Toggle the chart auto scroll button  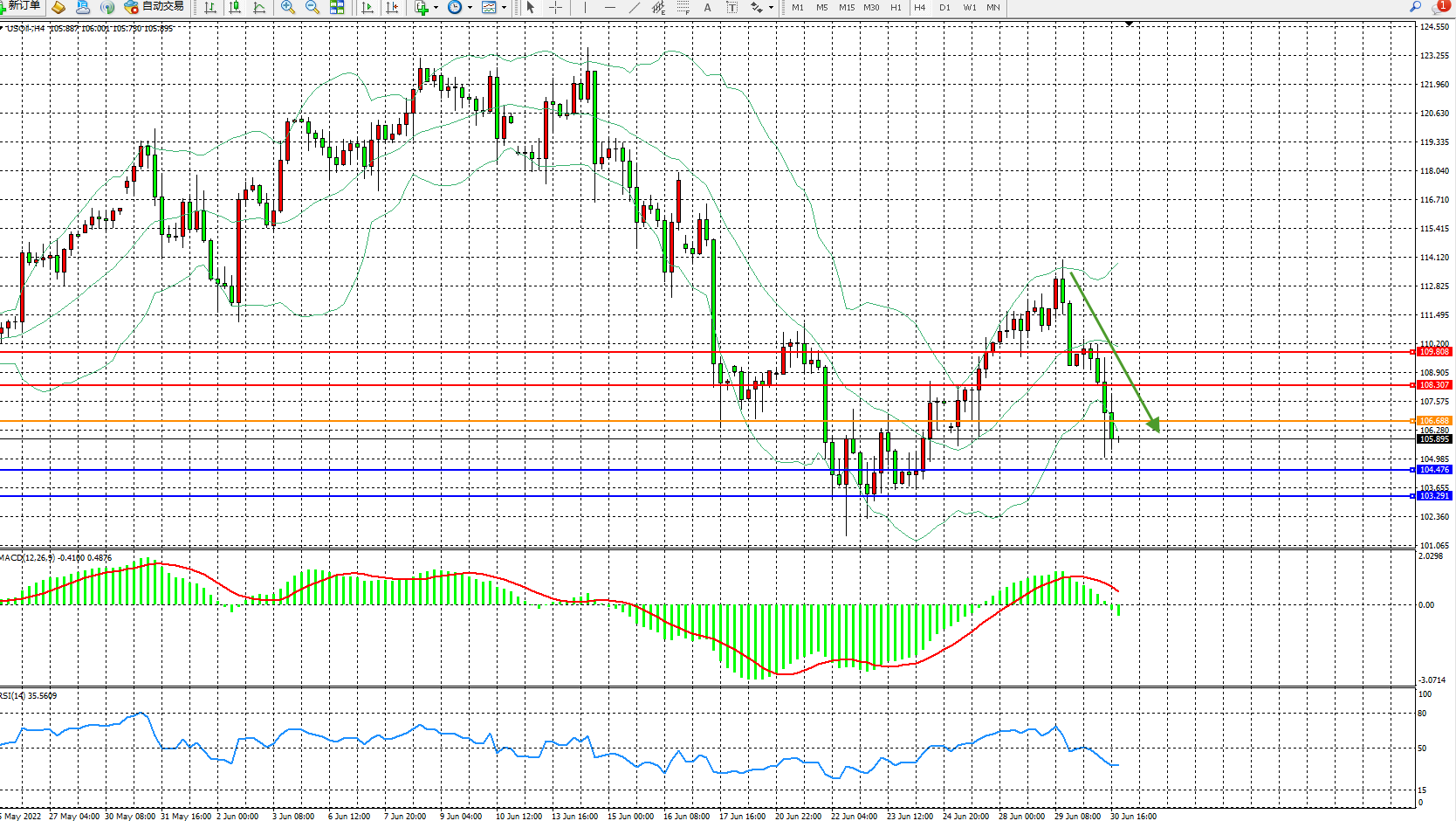coord(367,8)
